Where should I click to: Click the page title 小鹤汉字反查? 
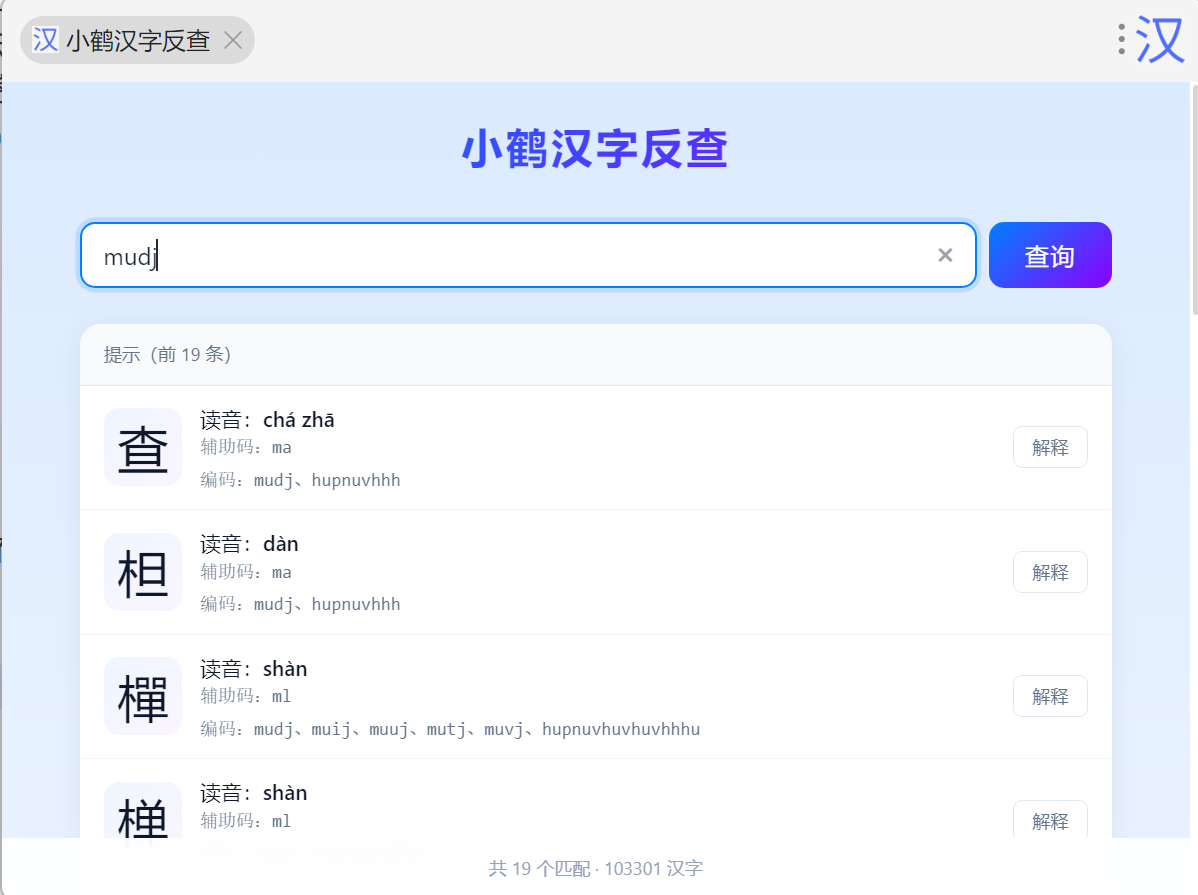click(x=595, y=148)
